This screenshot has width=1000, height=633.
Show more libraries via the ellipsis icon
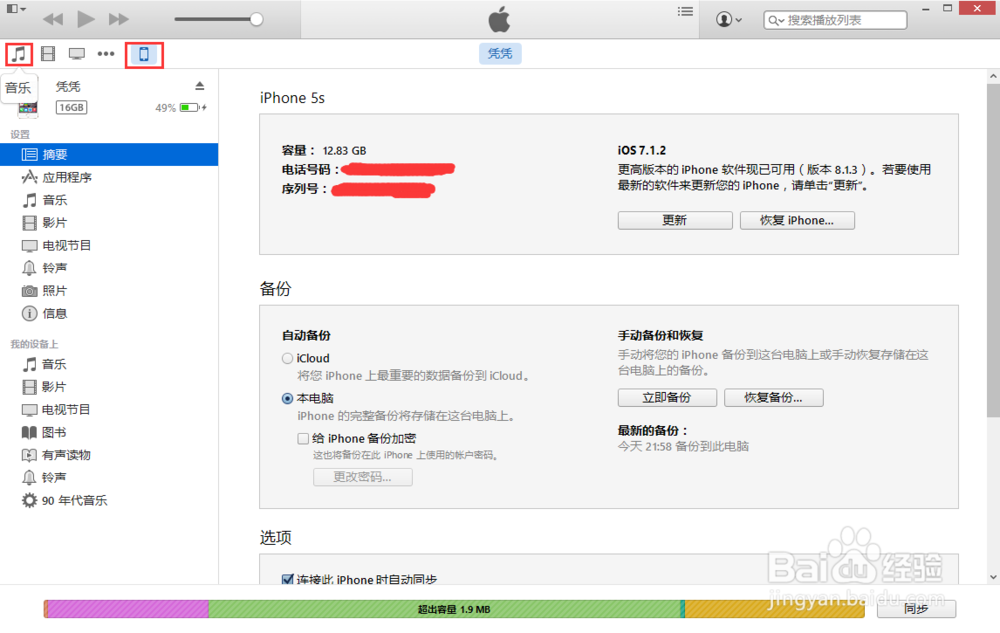106,54
